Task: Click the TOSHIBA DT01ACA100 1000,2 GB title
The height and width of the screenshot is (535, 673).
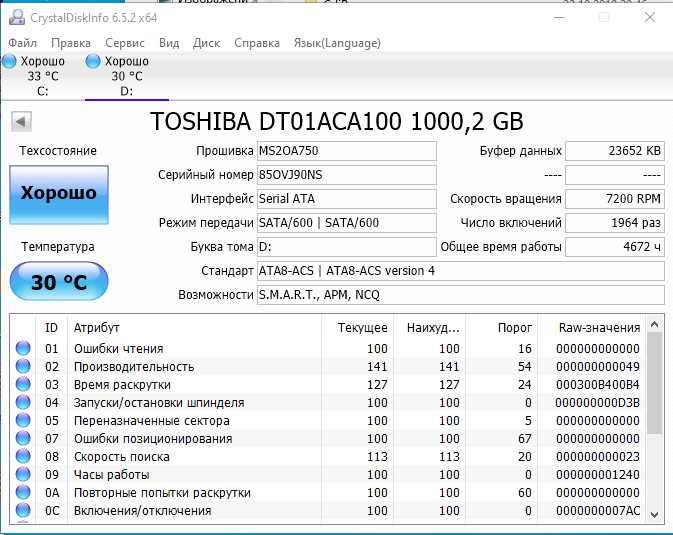Action: click(x=336, y=122)
